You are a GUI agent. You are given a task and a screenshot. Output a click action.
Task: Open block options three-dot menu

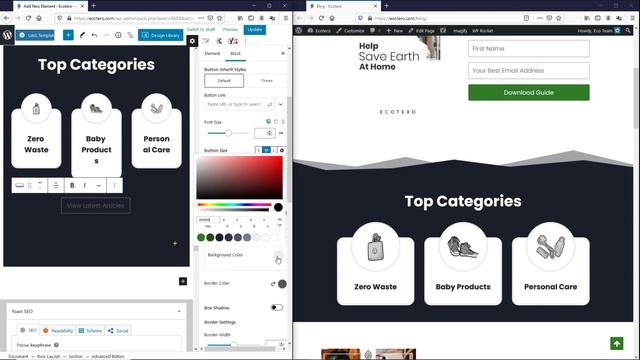pos(114,185)
